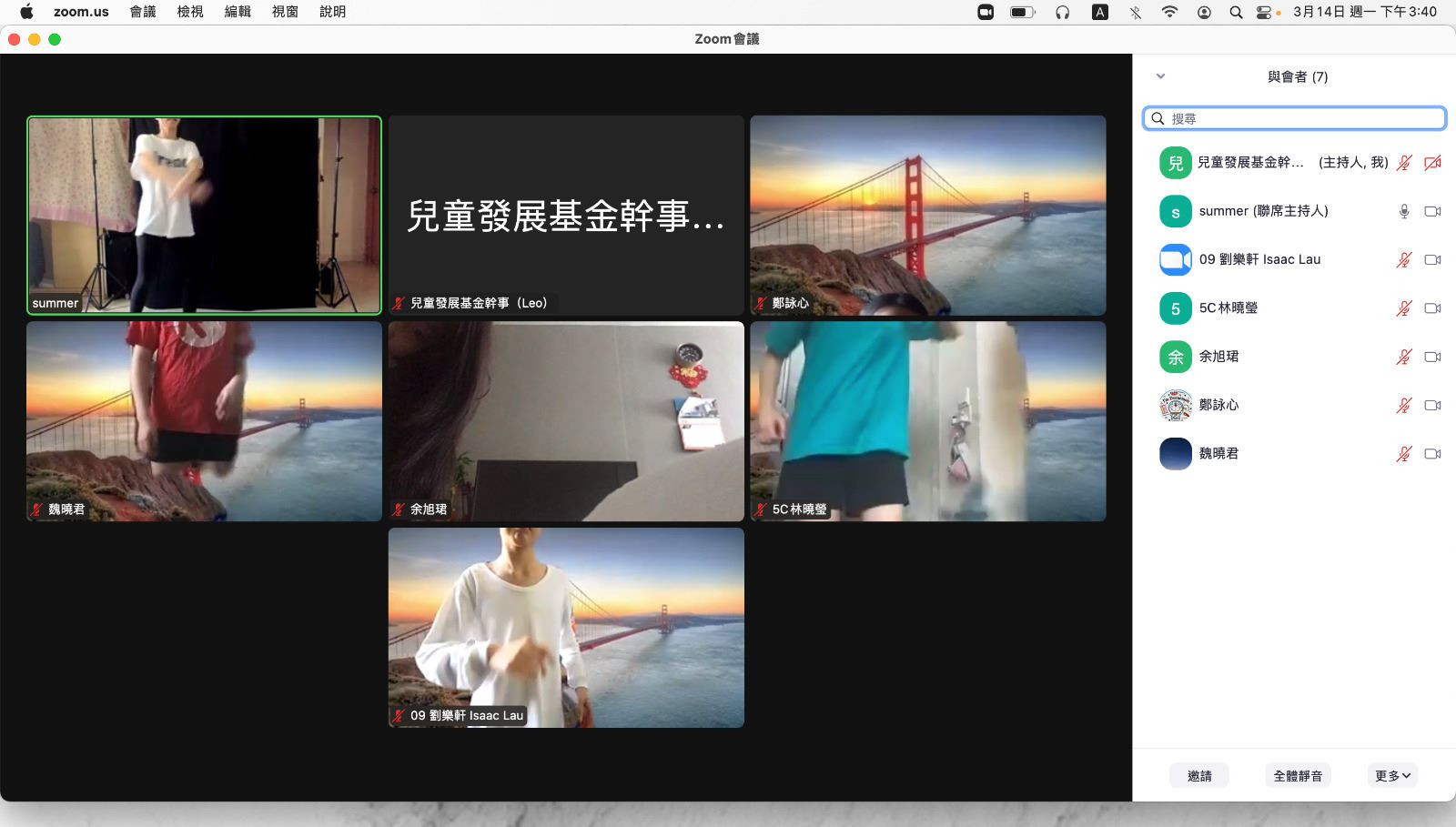Click the name 鄭詠心 in participant list

point(1218,405)
